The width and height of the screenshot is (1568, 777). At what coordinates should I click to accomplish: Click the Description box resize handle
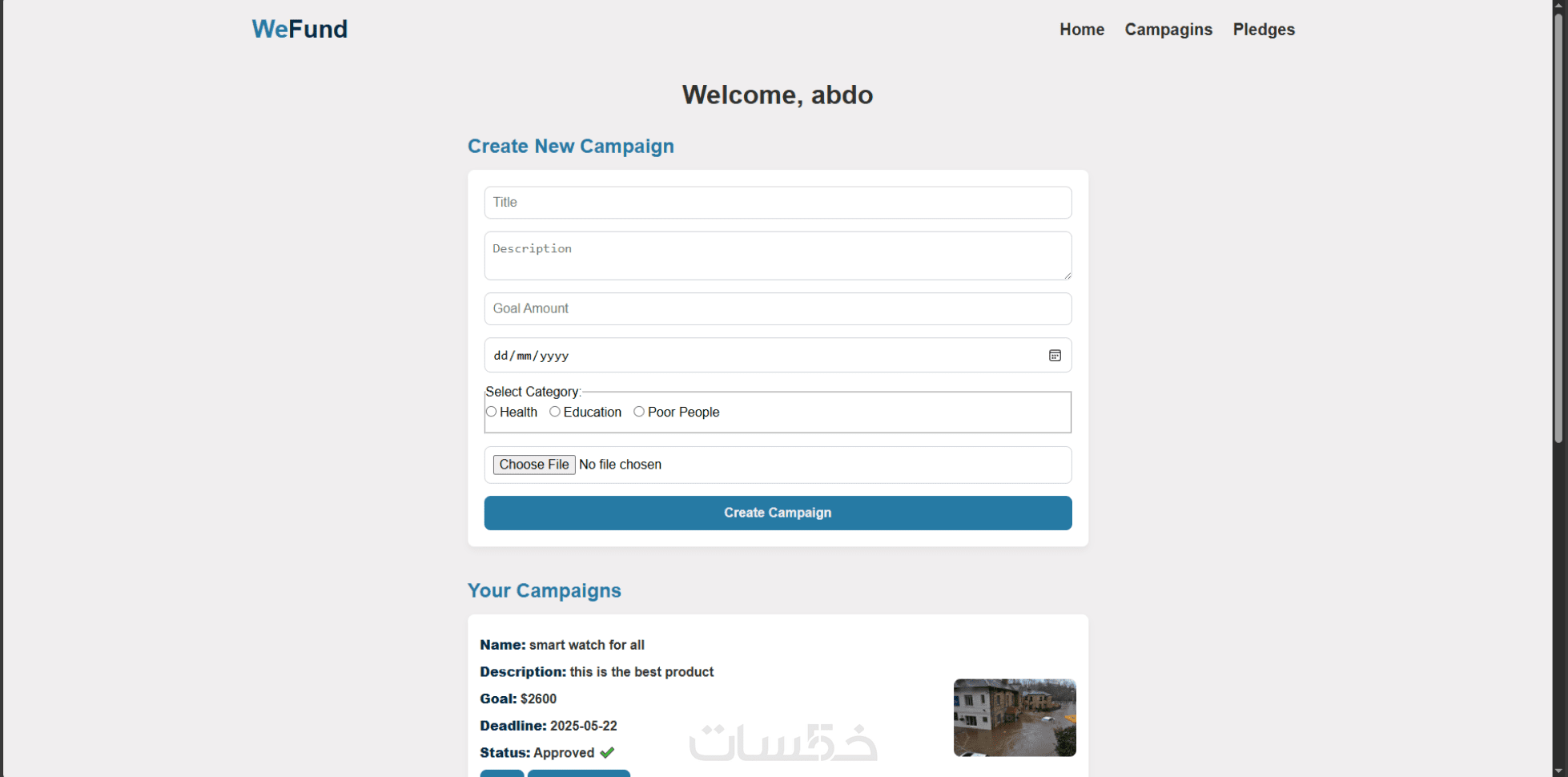(x=1067, y=276)
